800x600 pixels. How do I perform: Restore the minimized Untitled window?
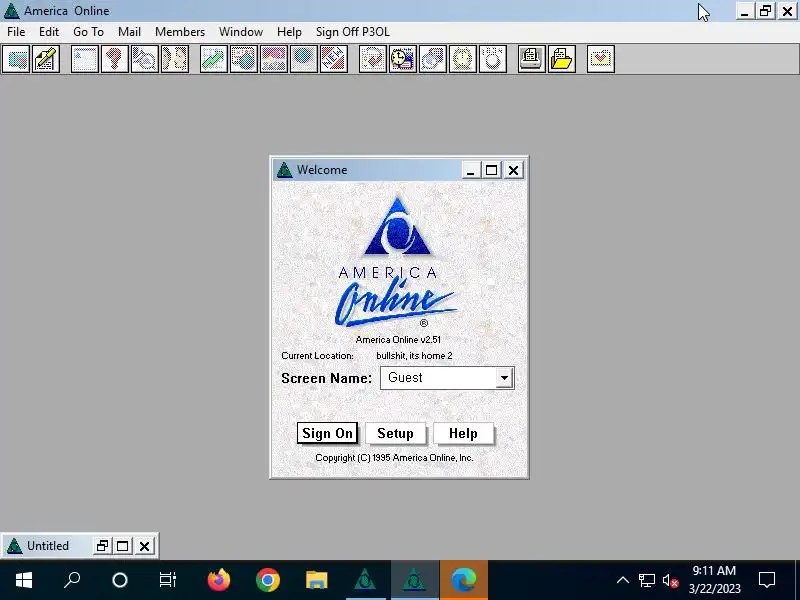click(x=102, y=546)
